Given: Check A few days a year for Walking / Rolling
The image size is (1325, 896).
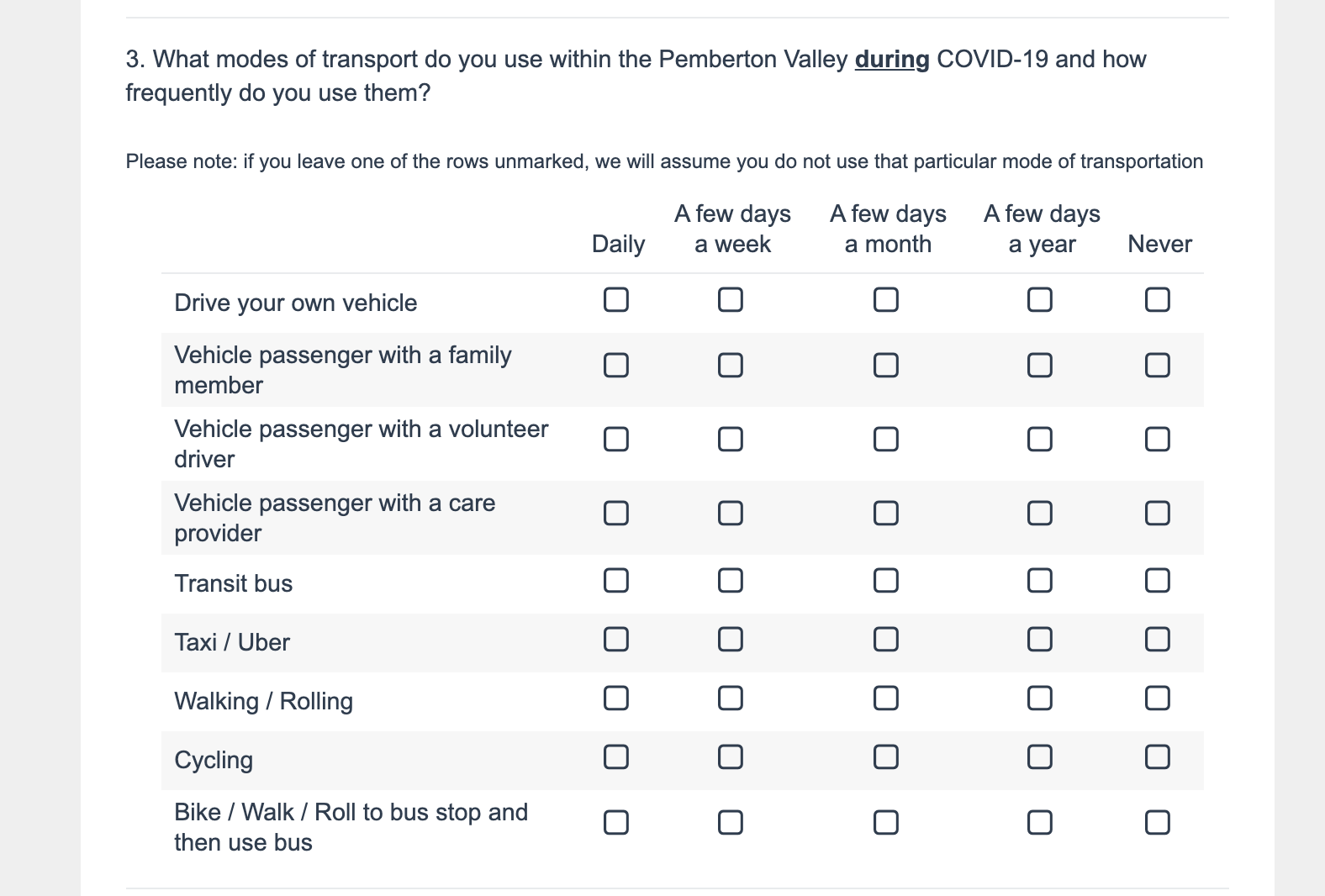Looking at the screenshot, I should pos(1040,698).
